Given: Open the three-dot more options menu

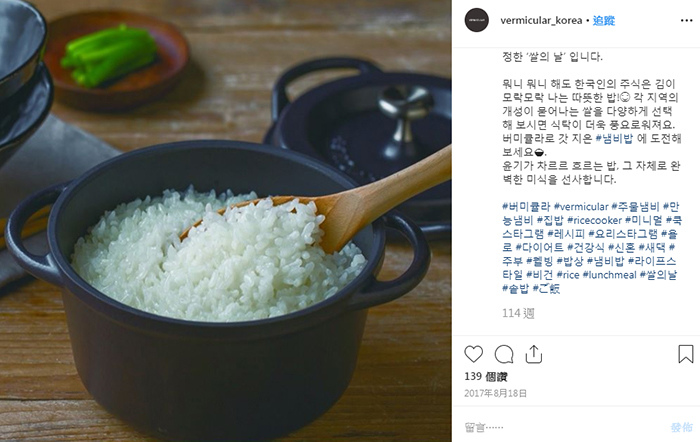Looking at the screenshot, I should pyautogui.click(x=686, y=21).
